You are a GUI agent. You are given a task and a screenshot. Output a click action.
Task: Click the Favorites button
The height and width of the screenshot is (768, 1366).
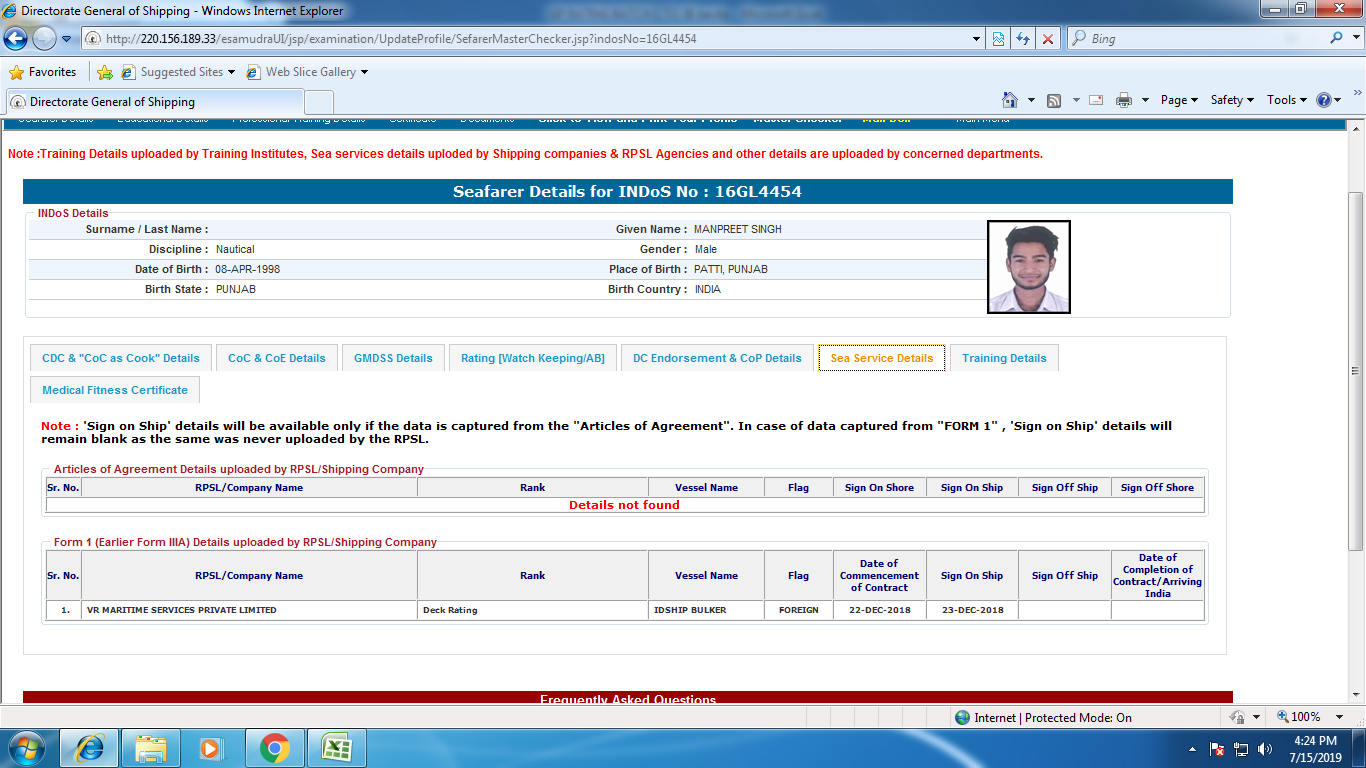click(43, 72)
